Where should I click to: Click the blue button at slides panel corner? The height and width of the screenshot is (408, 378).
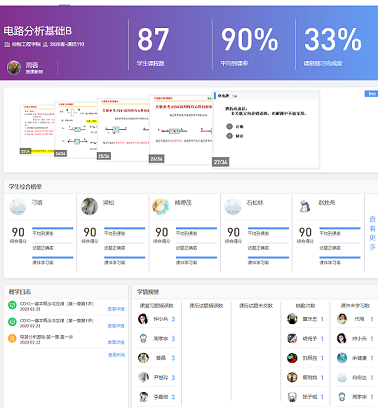point(371,94)
